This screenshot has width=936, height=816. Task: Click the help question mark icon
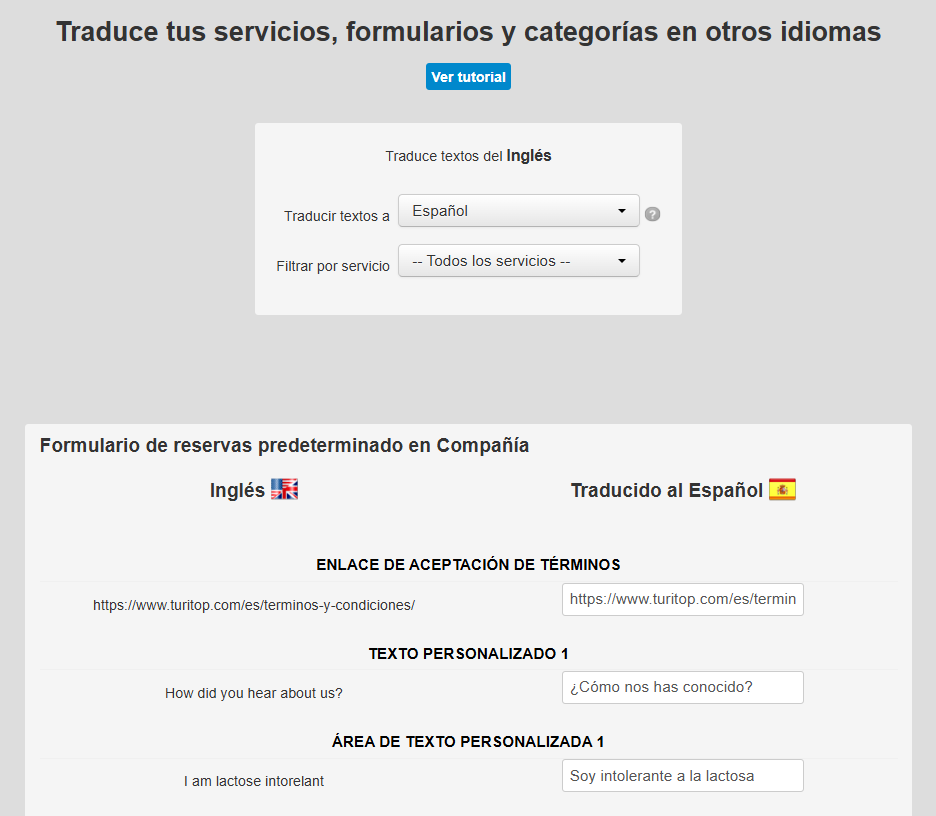pos(652,214)
